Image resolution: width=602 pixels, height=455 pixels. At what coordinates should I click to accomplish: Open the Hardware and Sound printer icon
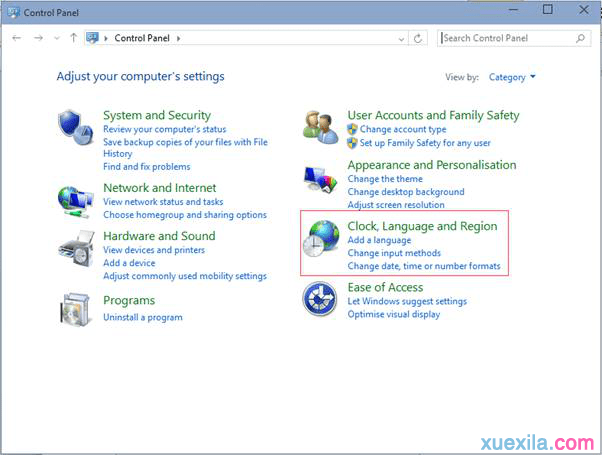[76, 249]
